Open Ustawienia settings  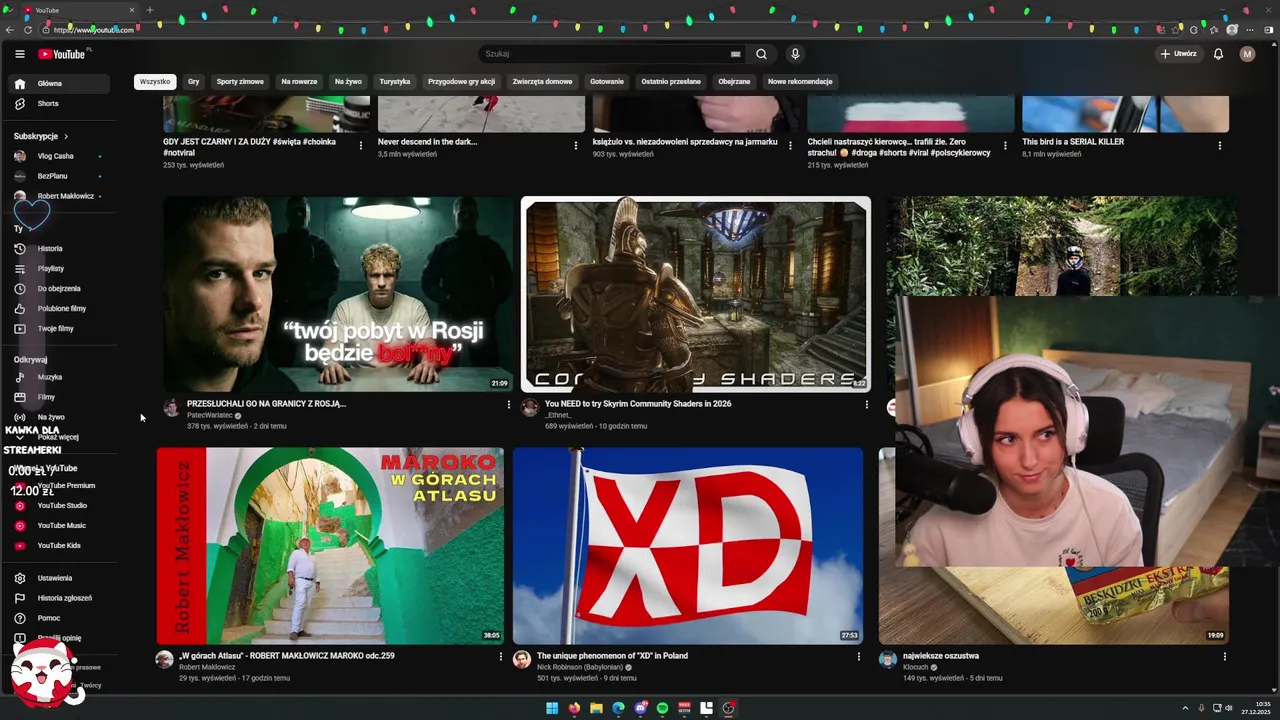tap(60, 578)
